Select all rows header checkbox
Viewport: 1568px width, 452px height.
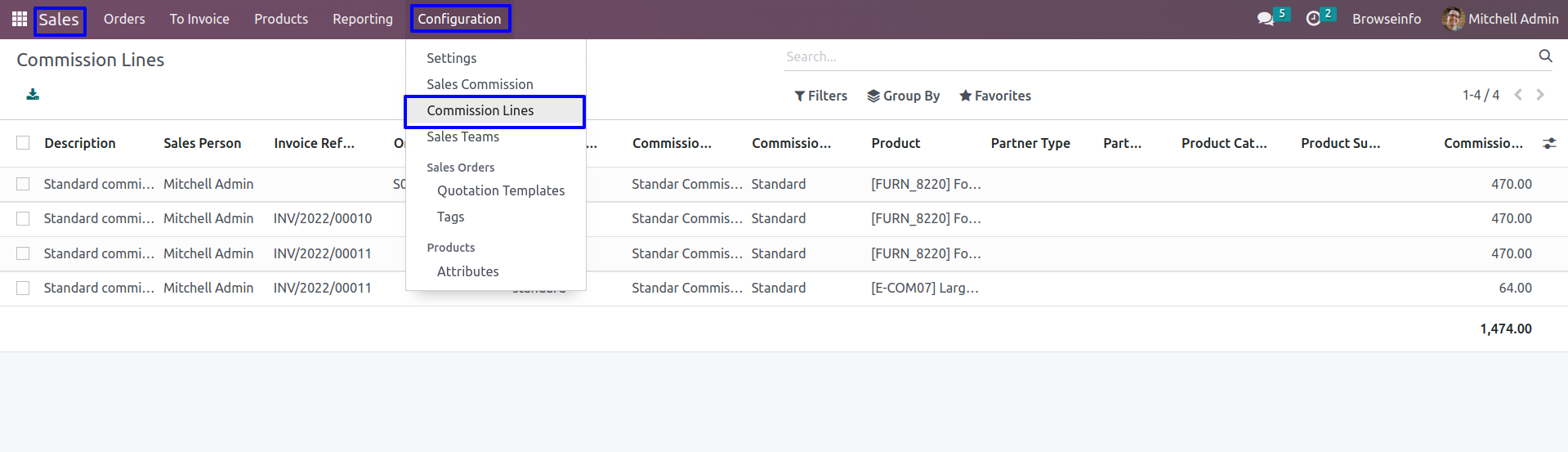tap(23, 143)
